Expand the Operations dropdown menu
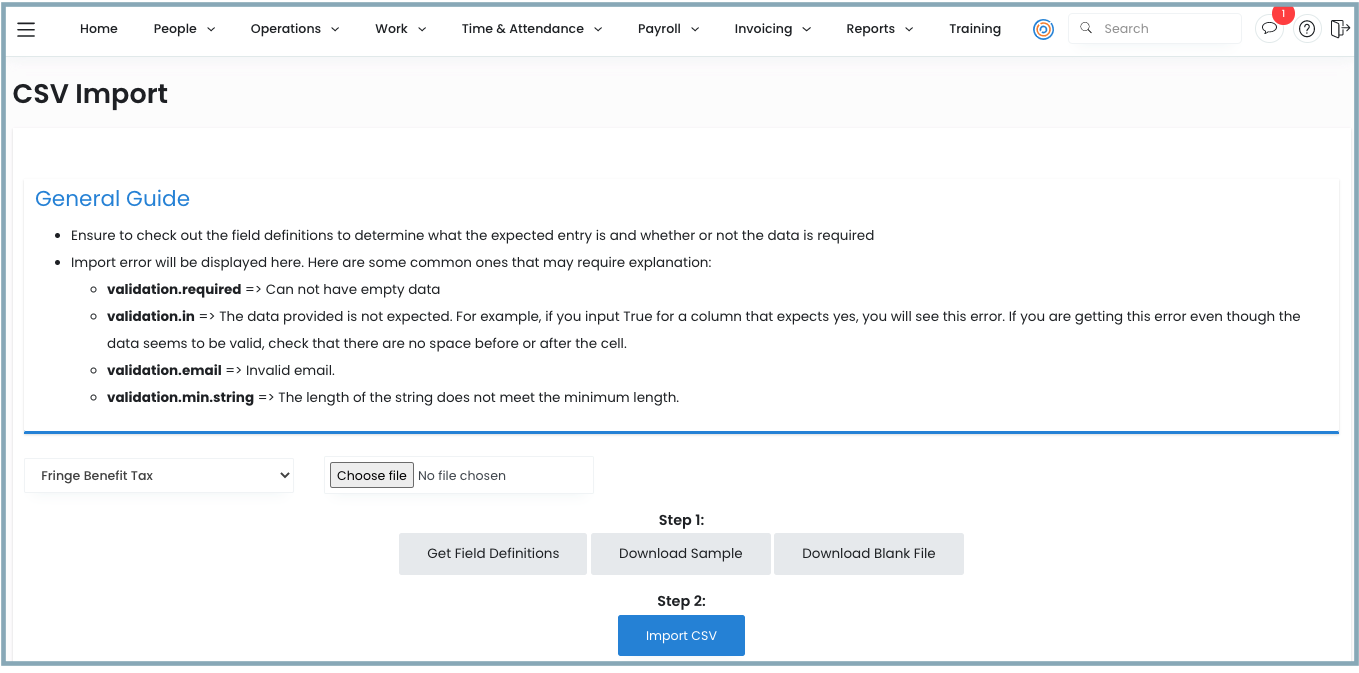This screenshot has width=1359, height=673. [x=294, y=29]
